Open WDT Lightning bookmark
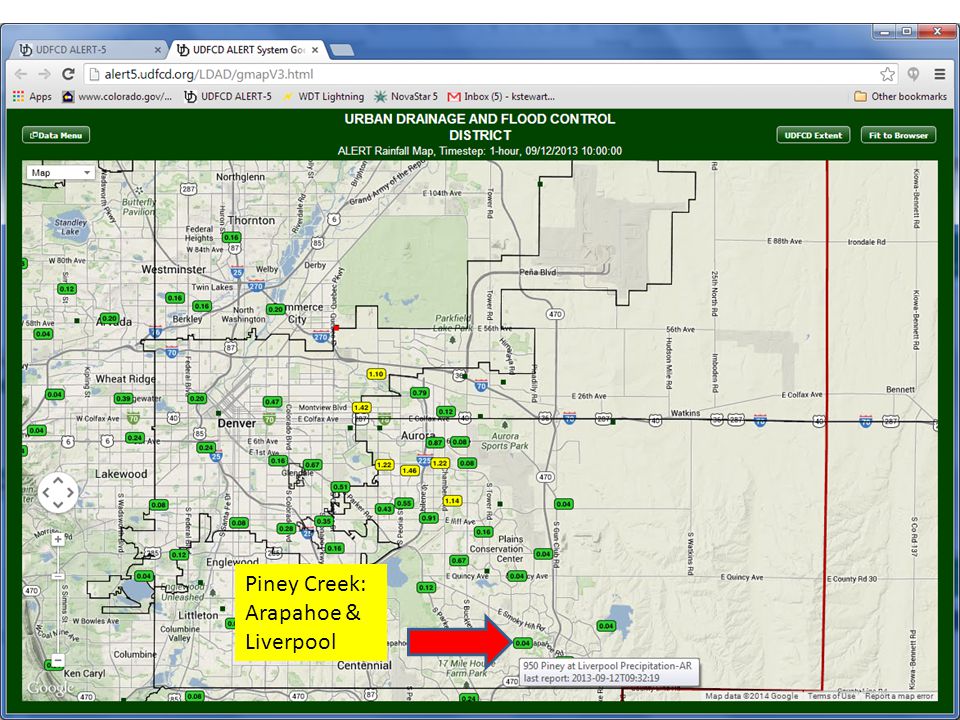The height and width of the screenshot is (720, 960). (323, 96)
